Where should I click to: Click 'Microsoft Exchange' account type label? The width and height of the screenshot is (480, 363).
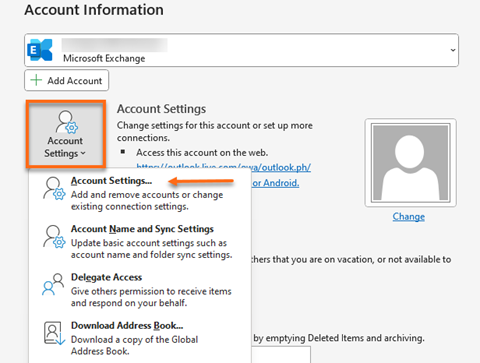coord(104,58)
